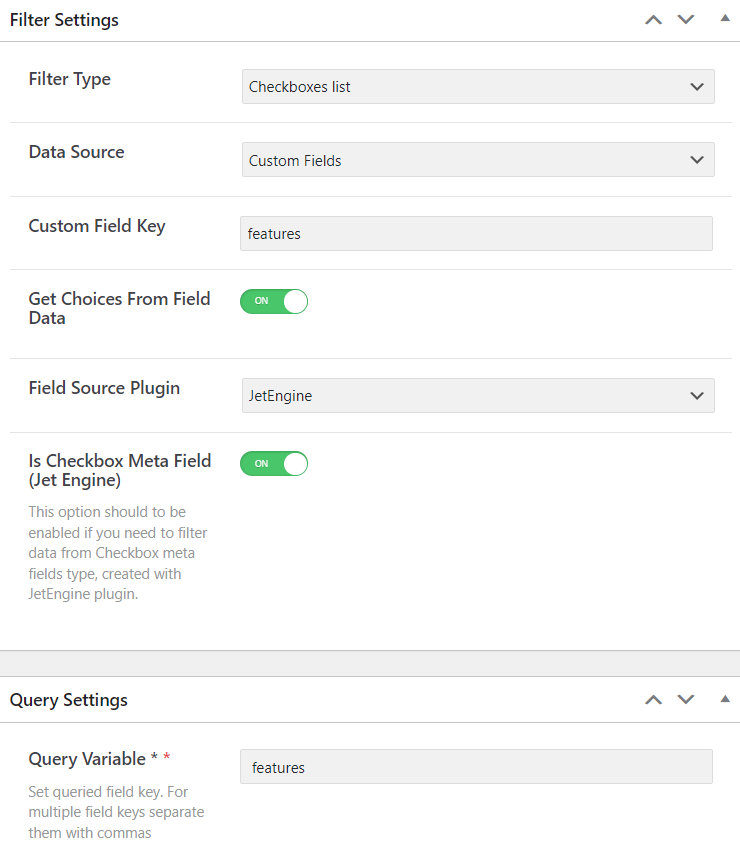Click the Field Source Plugin label
This screenshot has height=860, width=740.
(104, 388)
